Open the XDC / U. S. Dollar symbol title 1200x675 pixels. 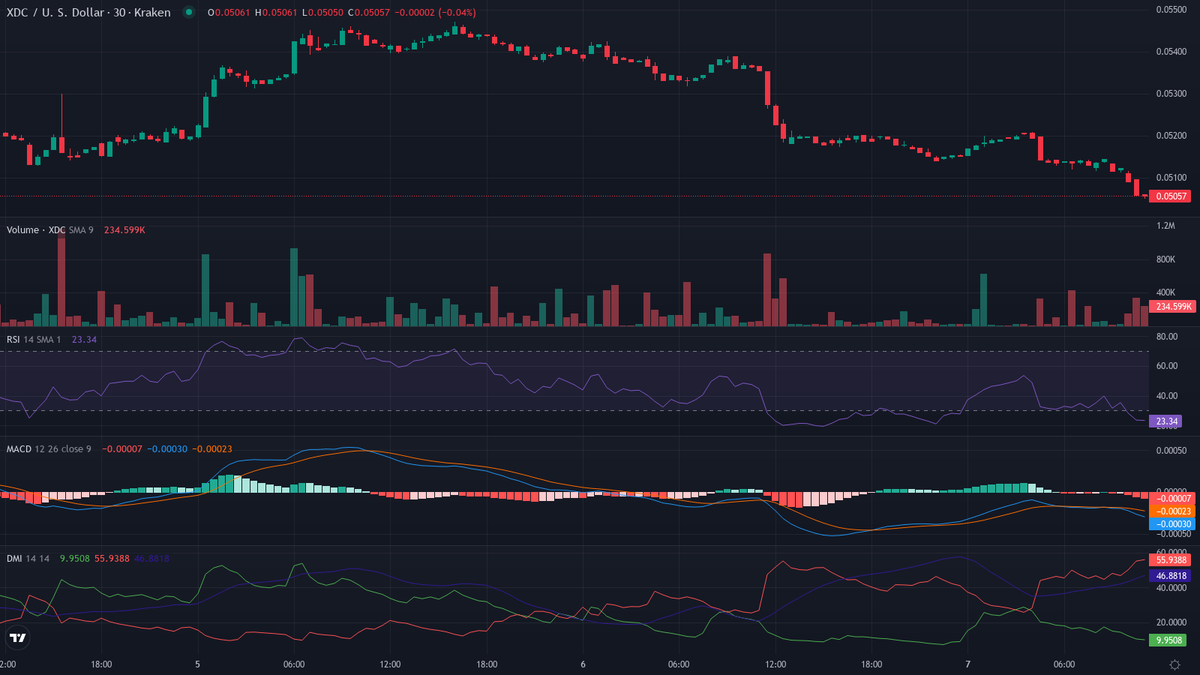(88, 12)
